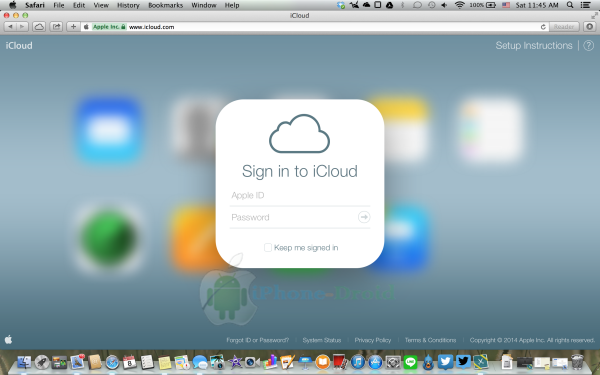Open the Trash in the Dock

pos(577,362)
